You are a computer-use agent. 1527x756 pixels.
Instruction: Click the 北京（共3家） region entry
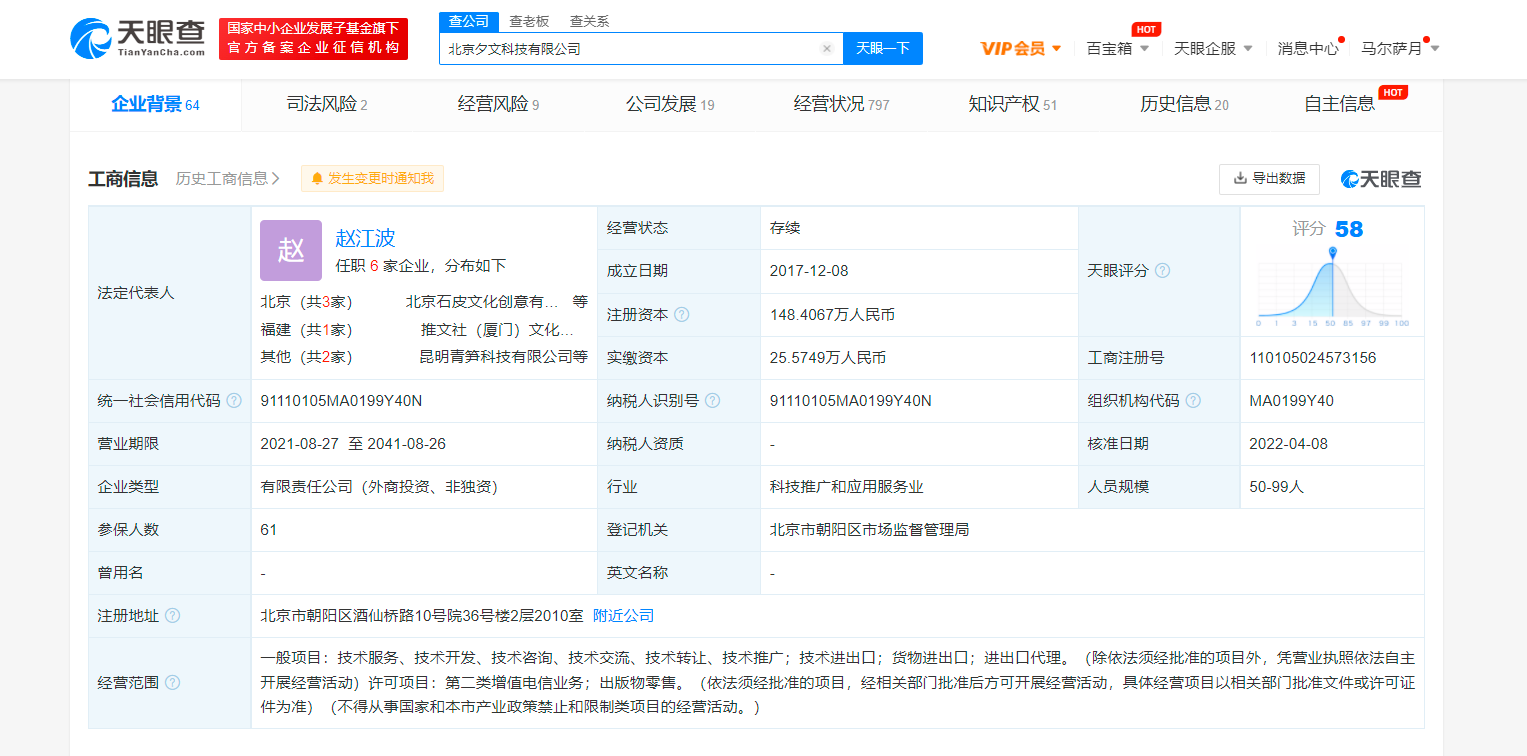306,301
